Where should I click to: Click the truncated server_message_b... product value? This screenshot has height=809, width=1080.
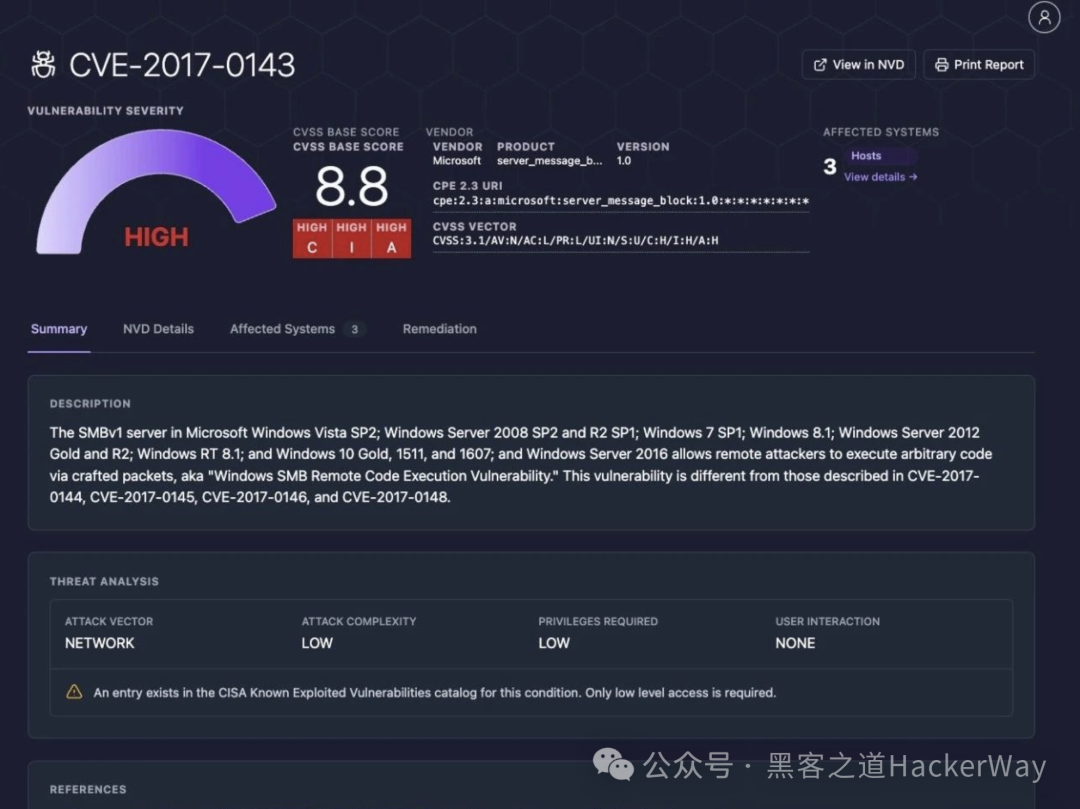(x=550, y=160)
